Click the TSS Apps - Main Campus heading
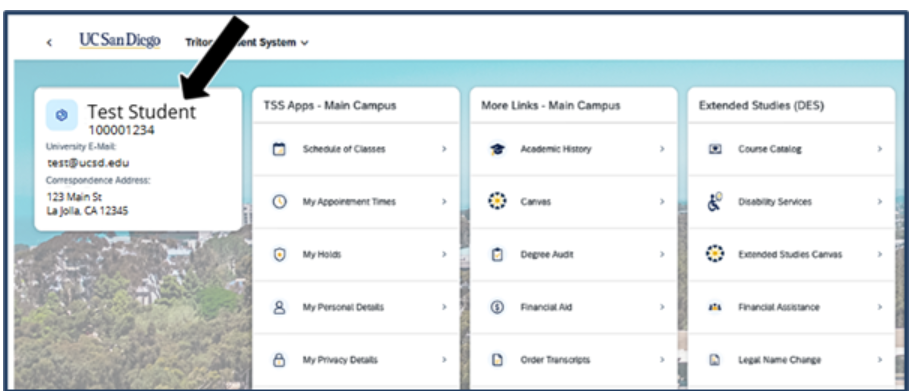The width and height of the screenshot is (910, 391). 330,106
